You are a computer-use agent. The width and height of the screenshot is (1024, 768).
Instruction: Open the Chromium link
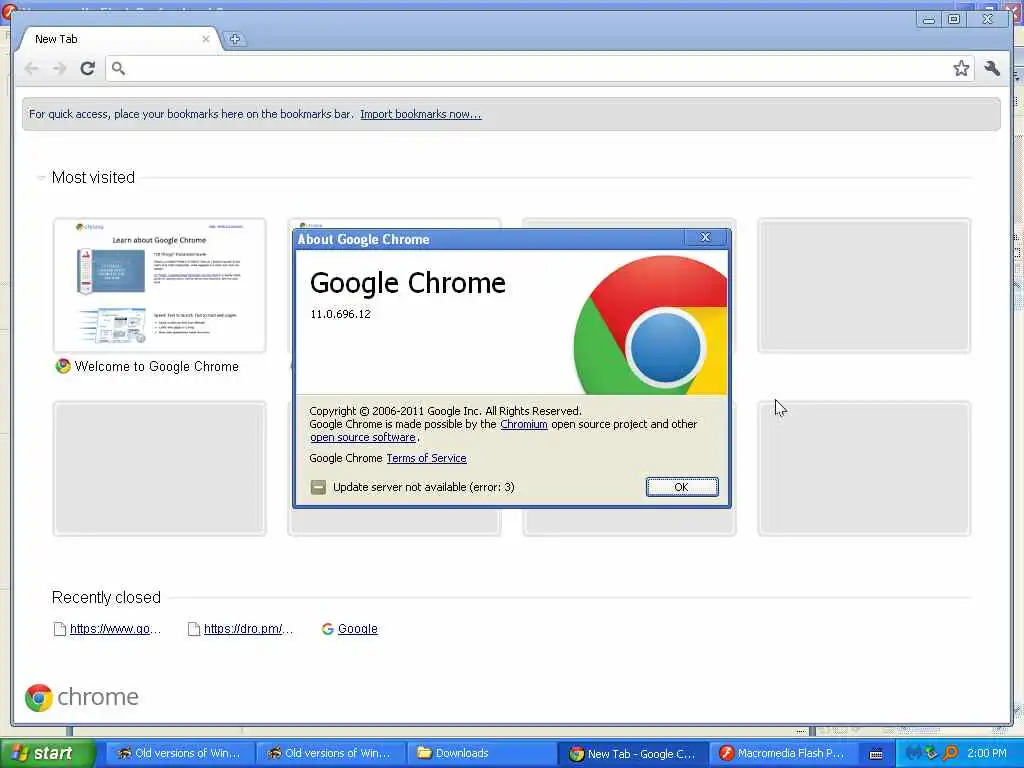pyautogui.click(x=524, y=424)
